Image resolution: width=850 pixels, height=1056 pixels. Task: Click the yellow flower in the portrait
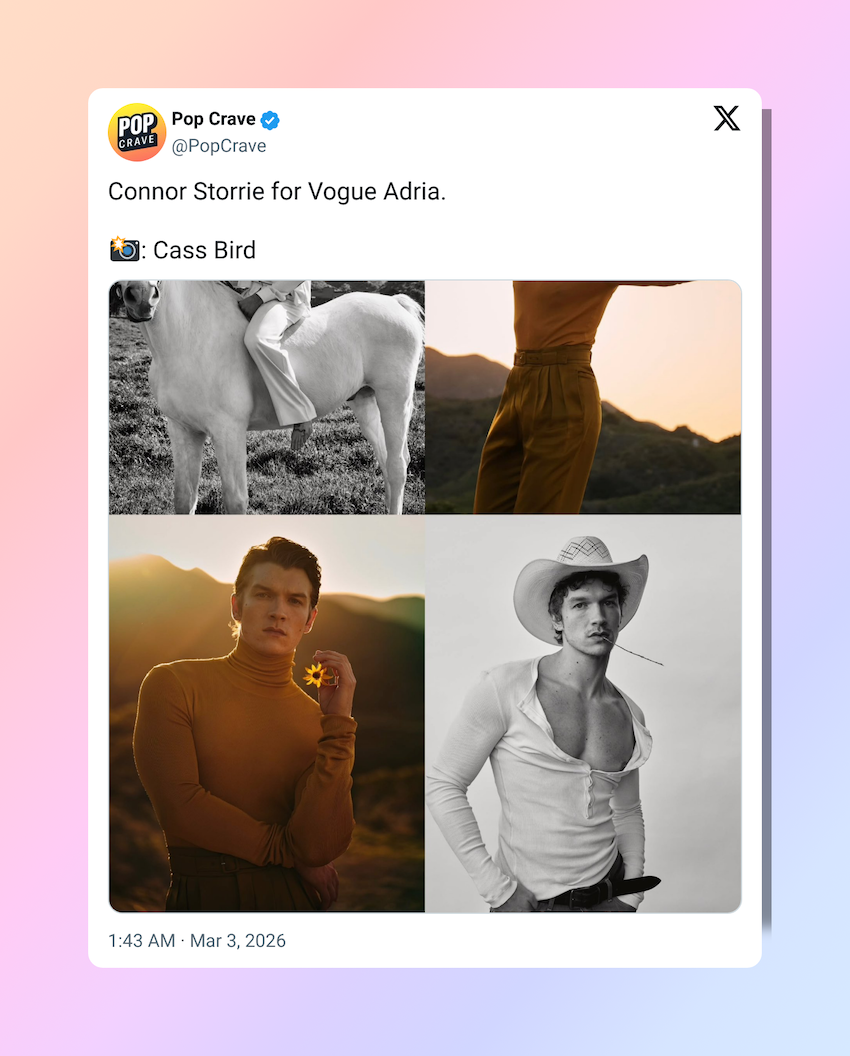317,675
